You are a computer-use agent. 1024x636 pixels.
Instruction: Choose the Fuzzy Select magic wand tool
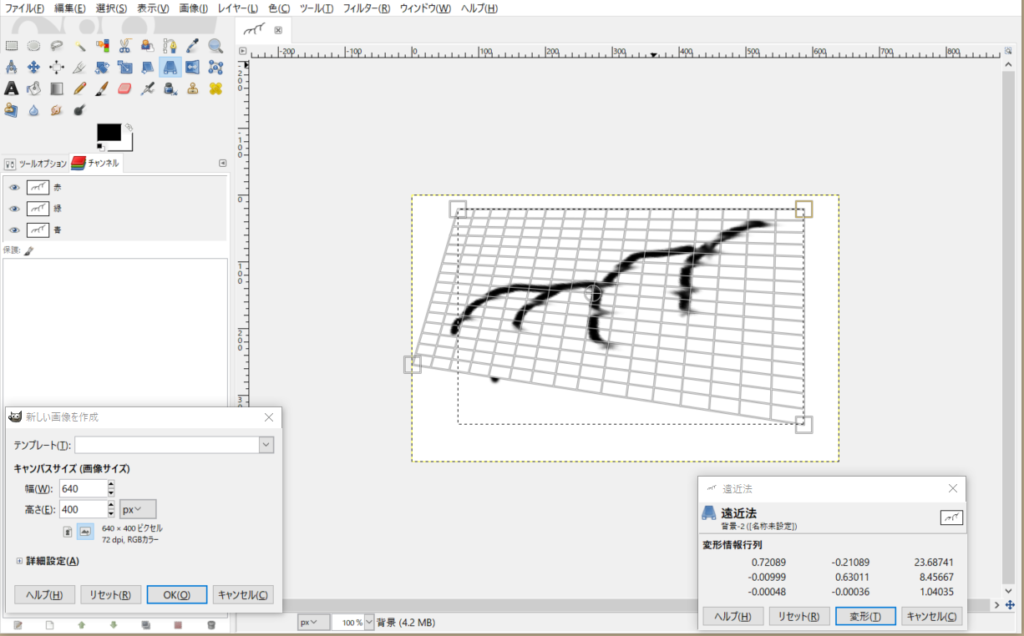coord(78,45)
